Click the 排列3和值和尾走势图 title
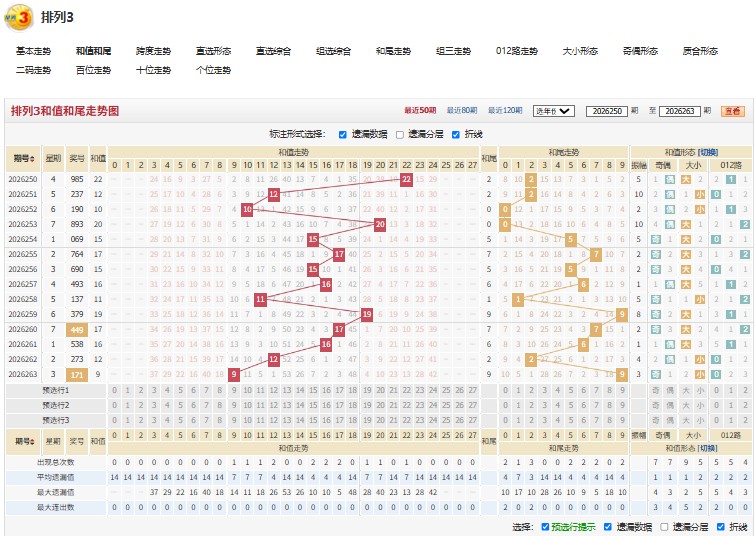The height and width of the screenshot is (536, 756). (65, 111)
